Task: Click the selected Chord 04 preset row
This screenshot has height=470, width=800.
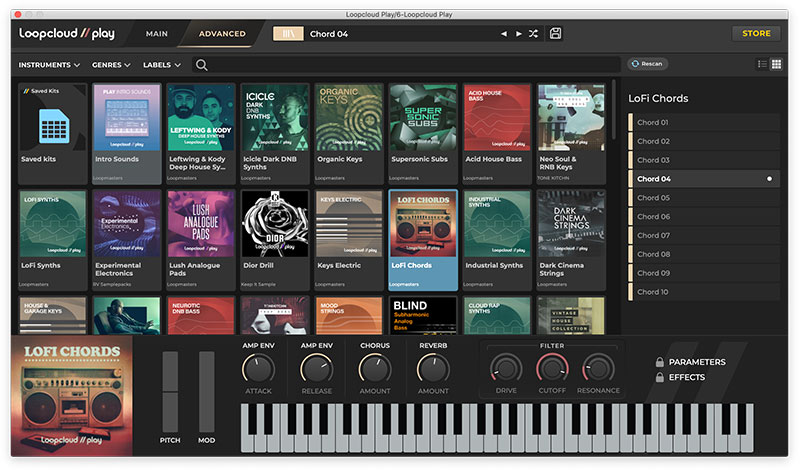Action: coord(704,179)
